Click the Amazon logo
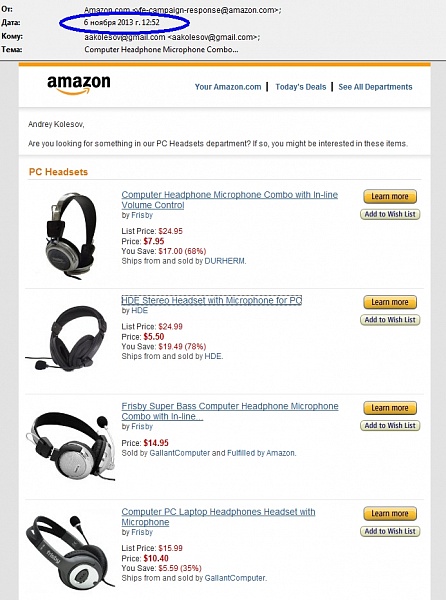Image resolution: width=446 pixels, height=600 pixels. coord(79,84)
